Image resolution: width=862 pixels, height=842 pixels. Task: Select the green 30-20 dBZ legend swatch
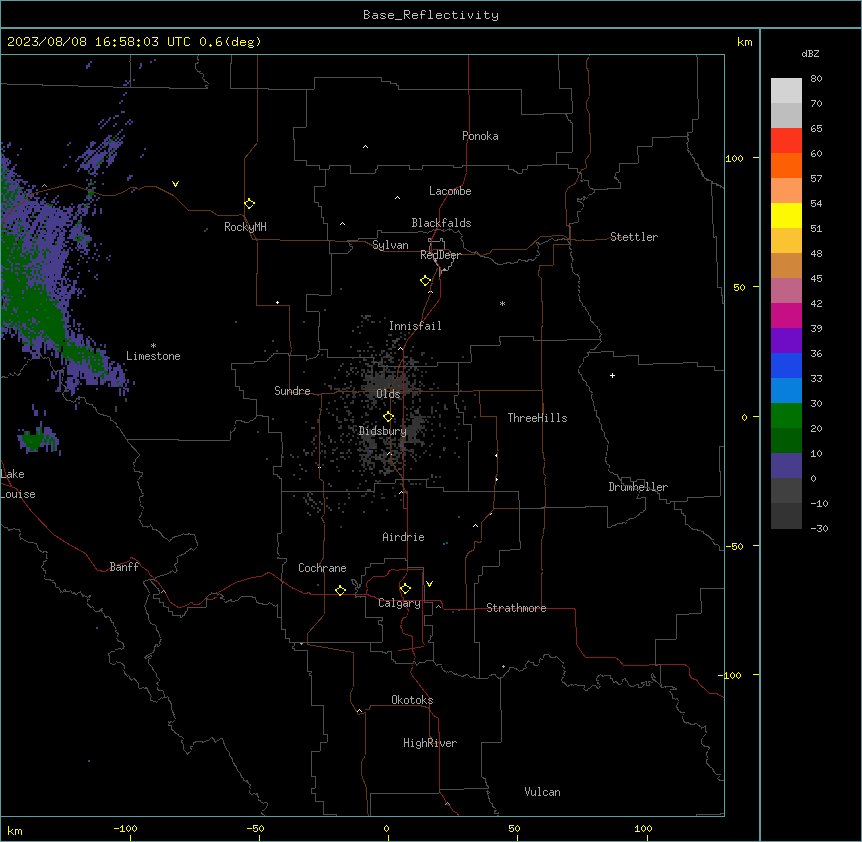(x=786, y=416)
